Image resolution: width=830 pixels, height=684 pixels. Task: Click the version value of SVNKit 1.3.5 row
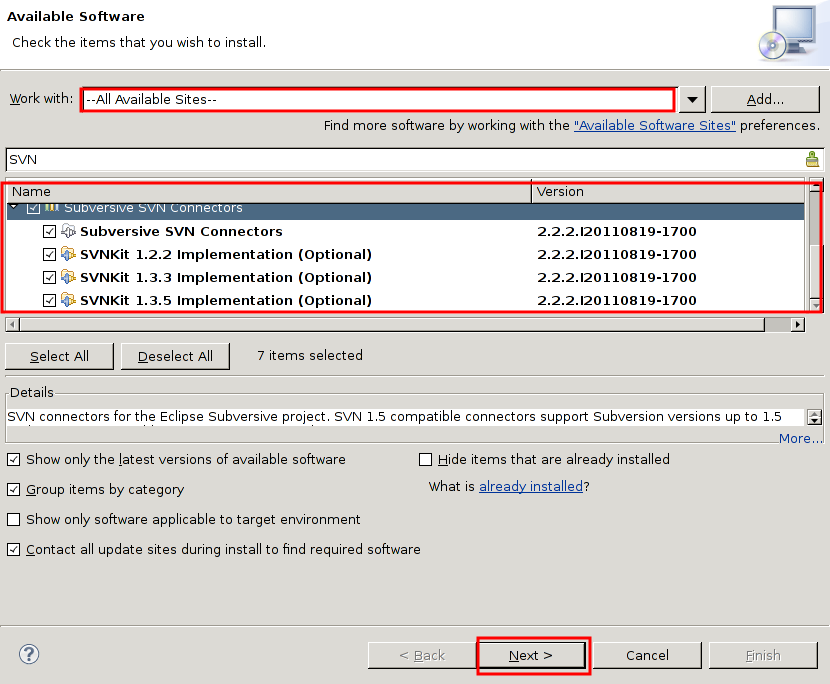coord(617,301)
